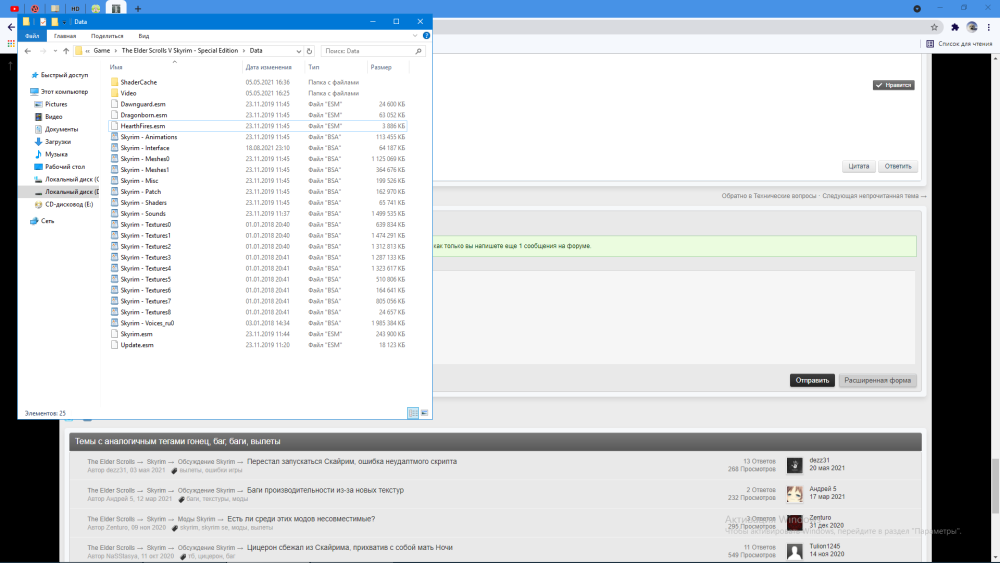1000x563 pixels.
Task: Switch to the Поделиться ribbon tab
Action: 107,36
